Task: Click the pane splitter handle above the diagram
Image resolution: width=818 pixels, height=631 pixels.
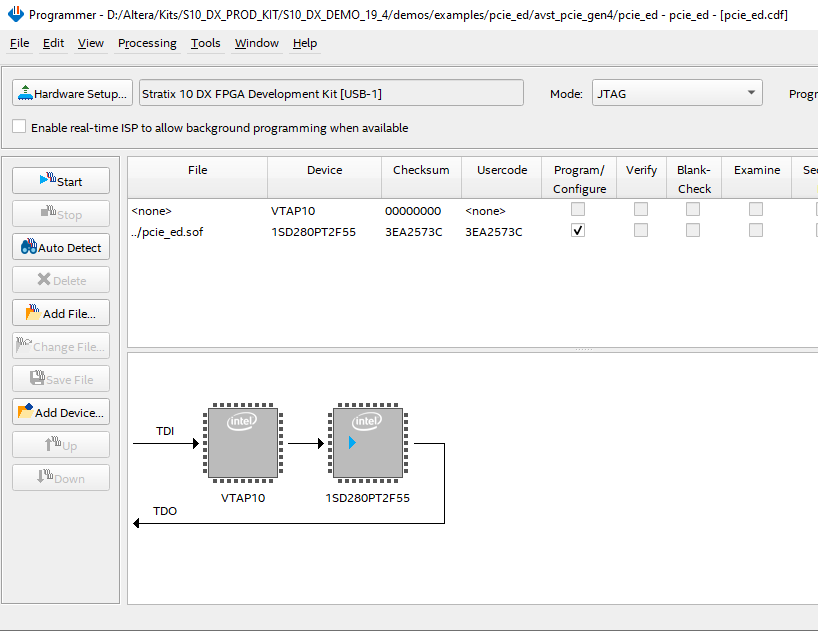Action: (583, 349)
